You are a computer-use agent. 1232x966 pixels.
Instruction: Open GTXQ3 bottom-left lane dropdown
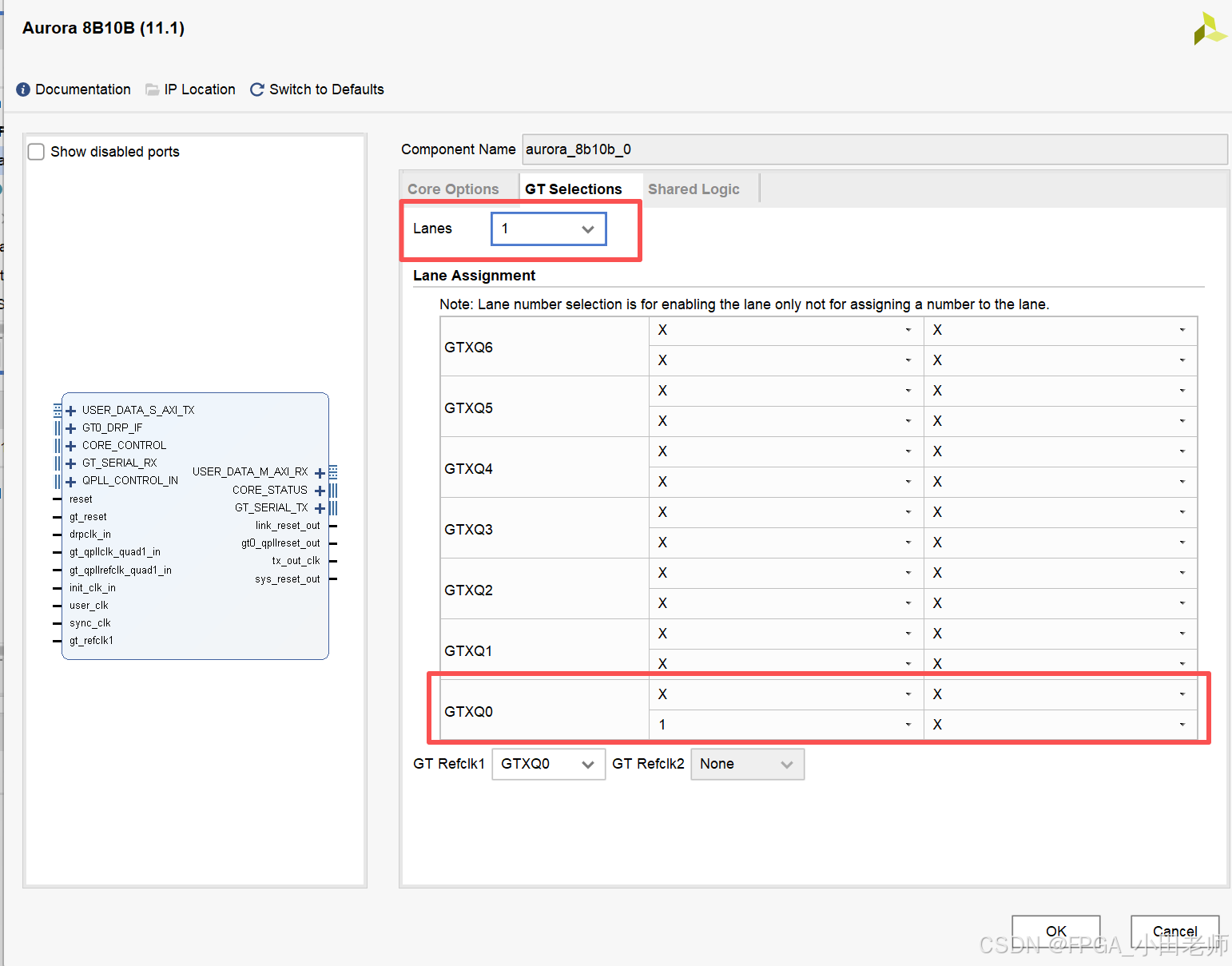point(786,543)
